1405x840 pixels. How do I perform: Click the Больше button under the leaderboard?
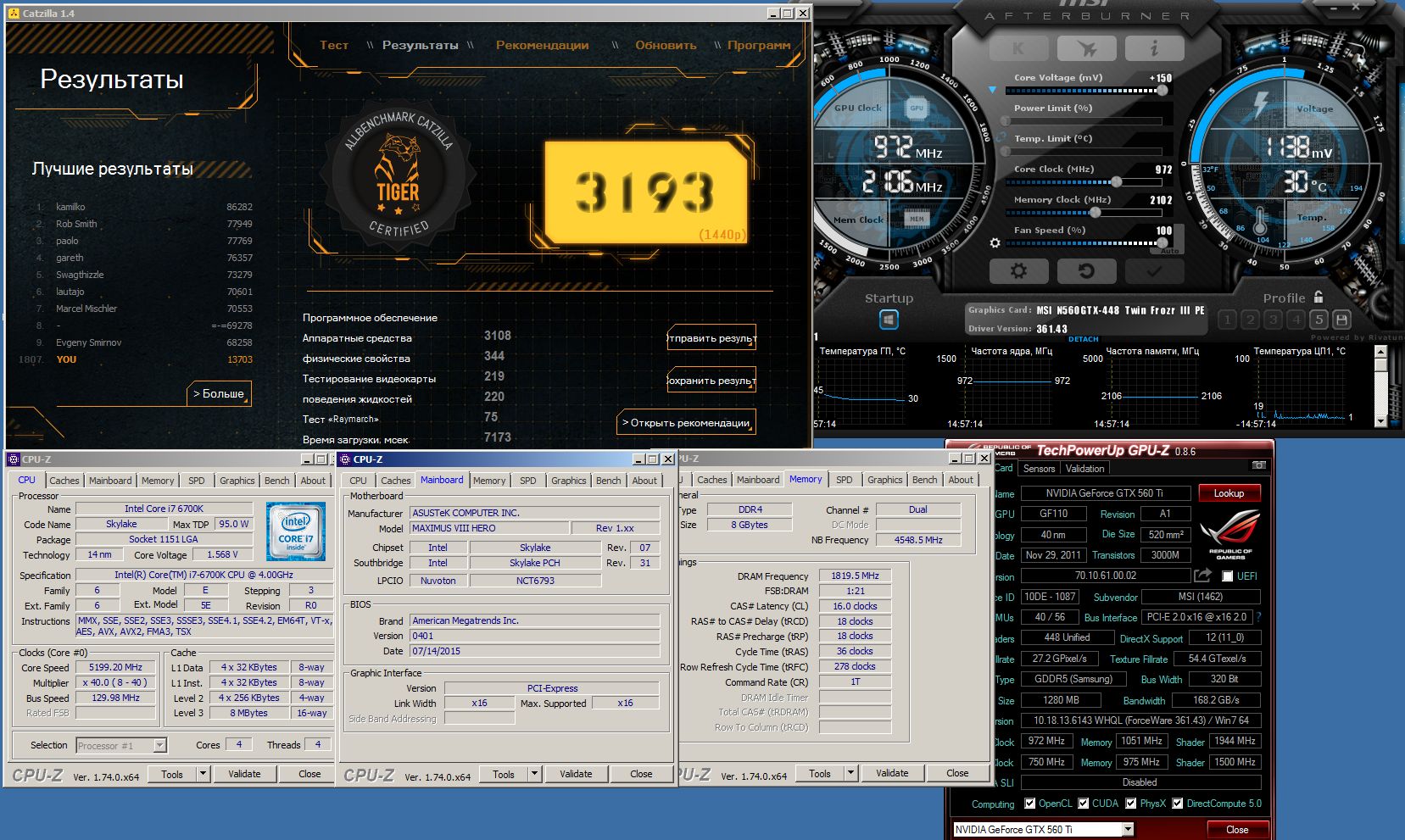(219, 393)
